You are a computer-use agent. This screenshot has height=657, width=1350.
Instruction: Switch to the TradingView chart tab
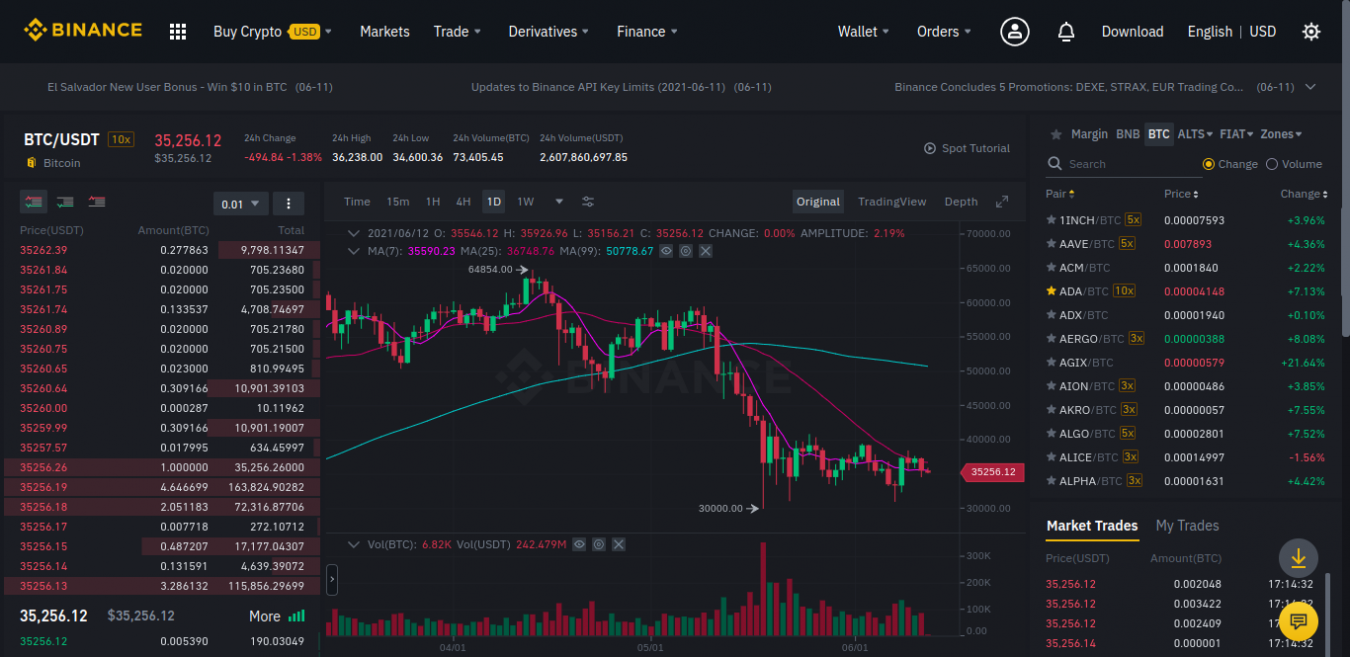pos(892,202)
